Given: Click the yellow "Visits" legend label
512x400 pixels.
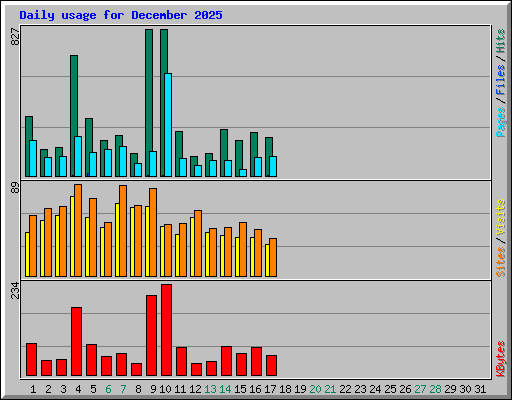Looking at the screenshot, I should click(500, 217).
